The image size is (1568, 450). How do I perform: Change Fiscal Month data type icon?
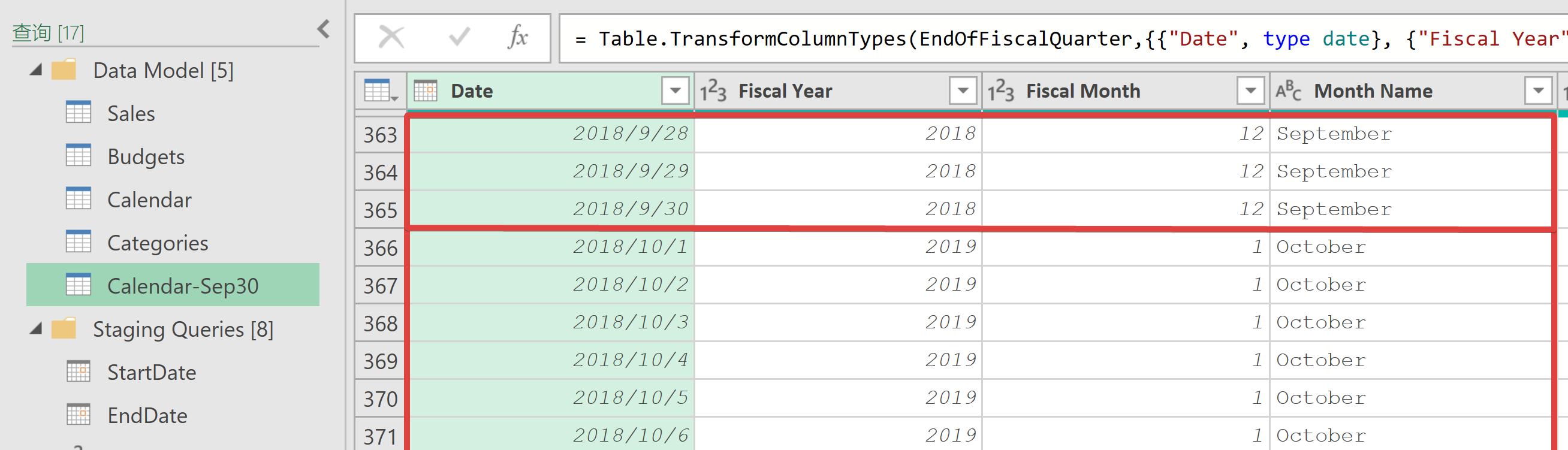[x=1000, y=91]
